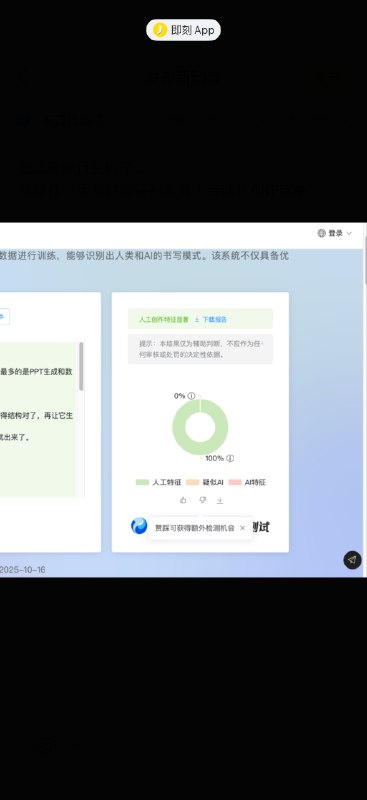Click the blue swirl logo icon

[139, 526]
